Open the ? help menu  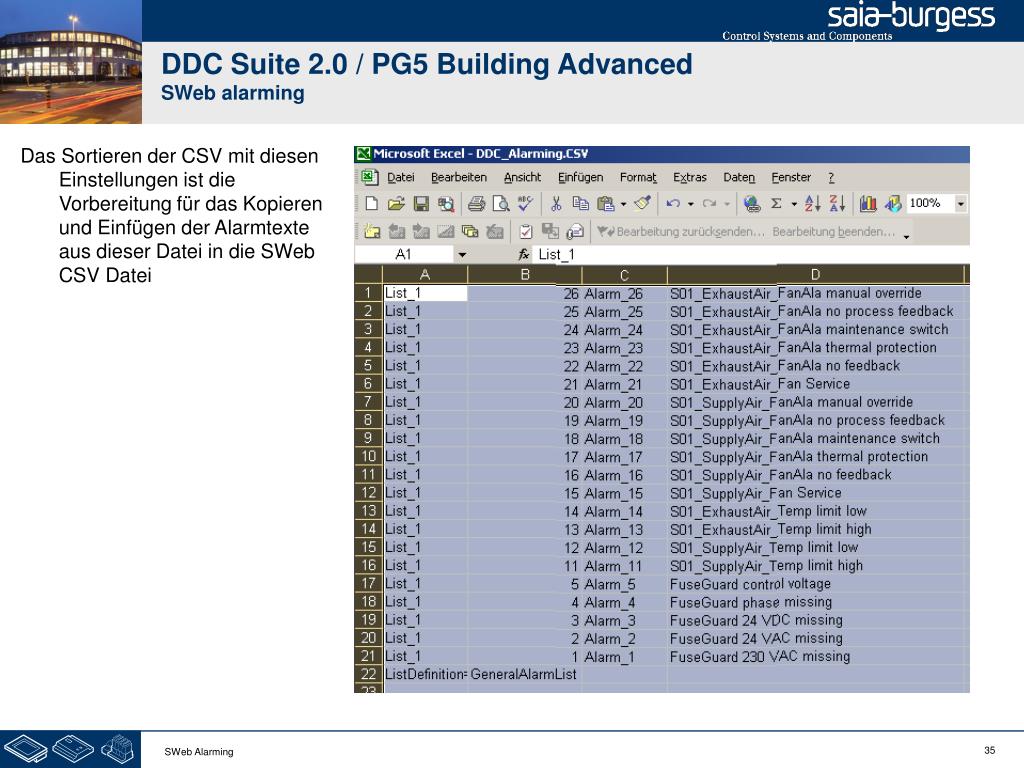pos(831,177)
